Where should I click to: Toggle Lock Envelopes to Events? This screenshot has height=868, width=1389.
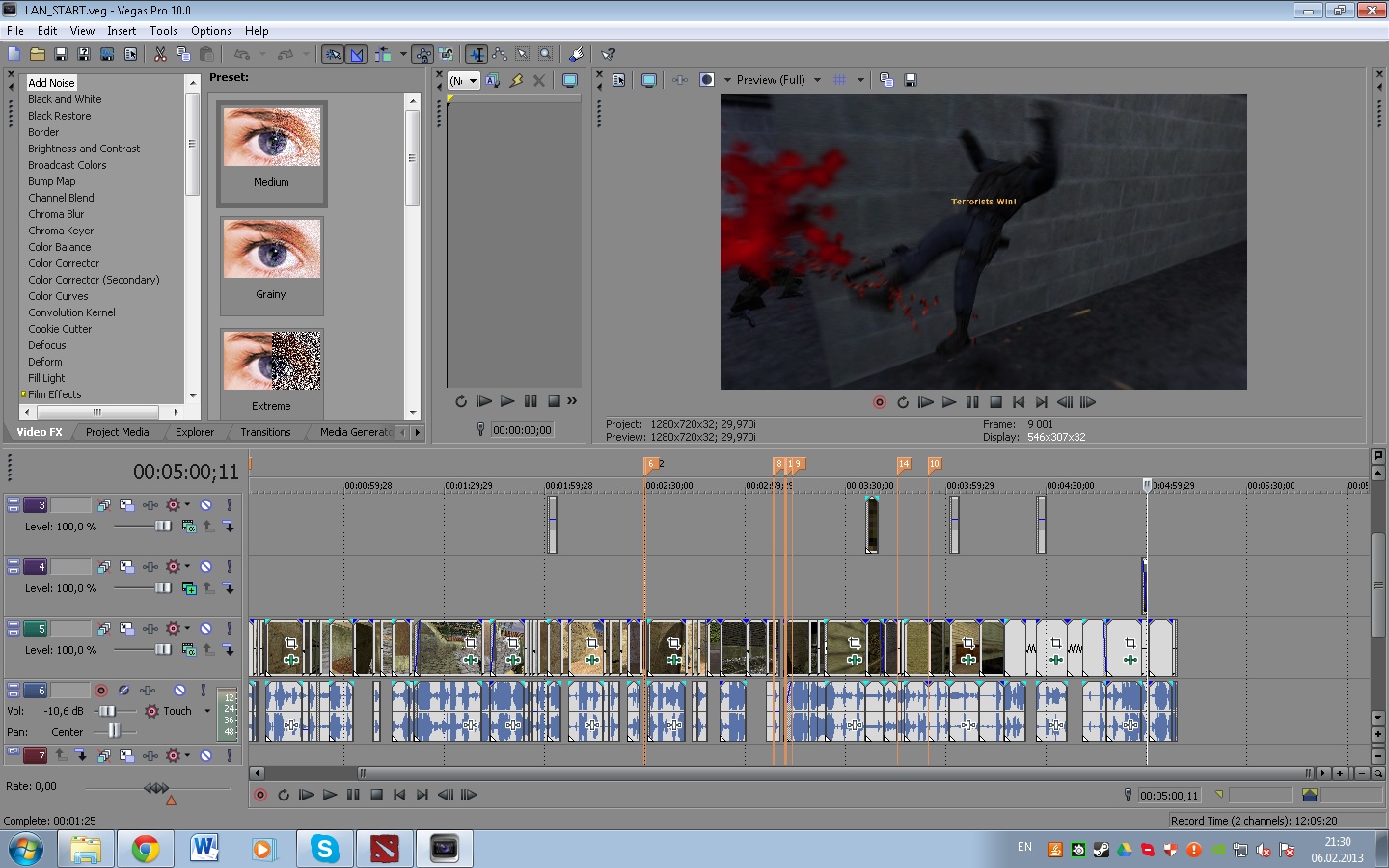tap(422, 54)
